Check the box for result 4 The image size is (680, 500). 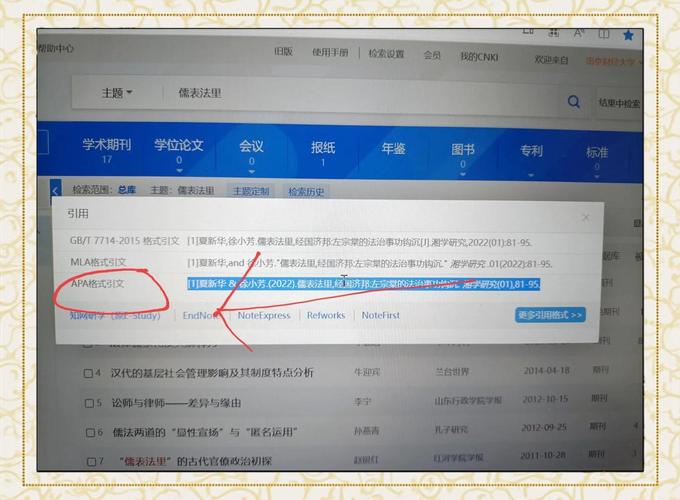(88, 373)
